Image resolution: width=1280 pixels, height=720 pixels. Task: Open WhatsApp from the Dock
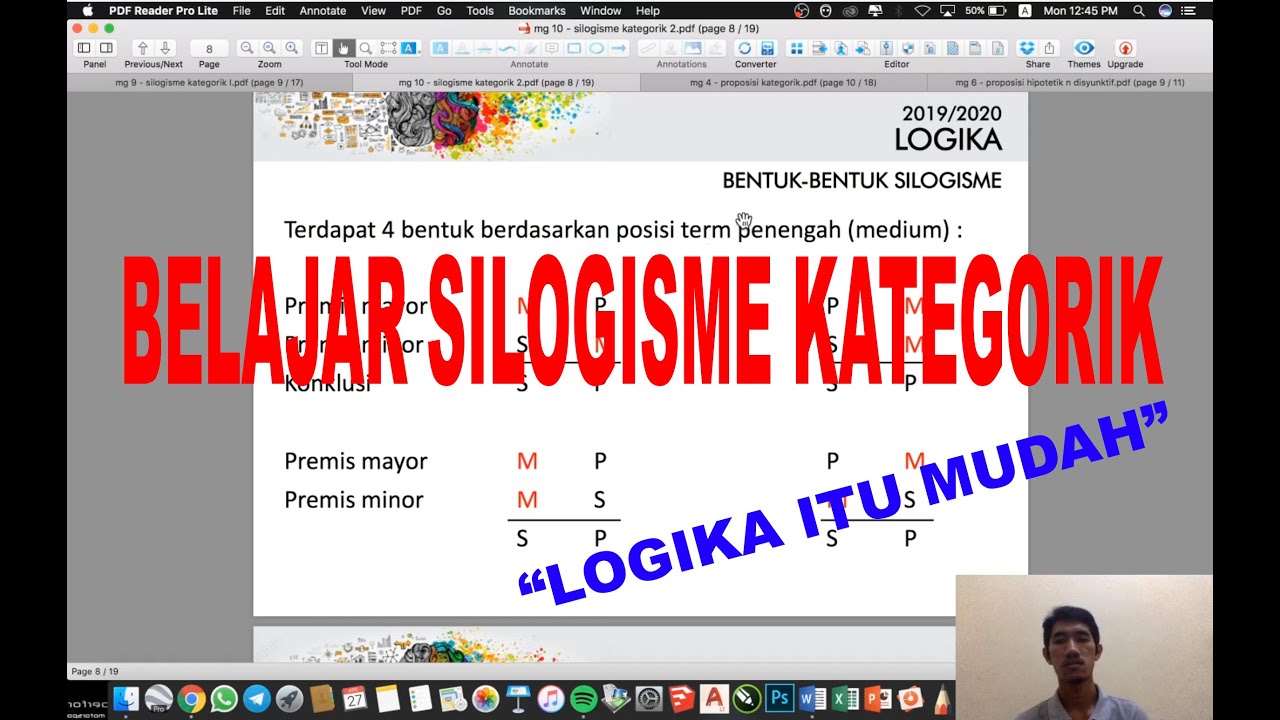(x=224, y=699)
